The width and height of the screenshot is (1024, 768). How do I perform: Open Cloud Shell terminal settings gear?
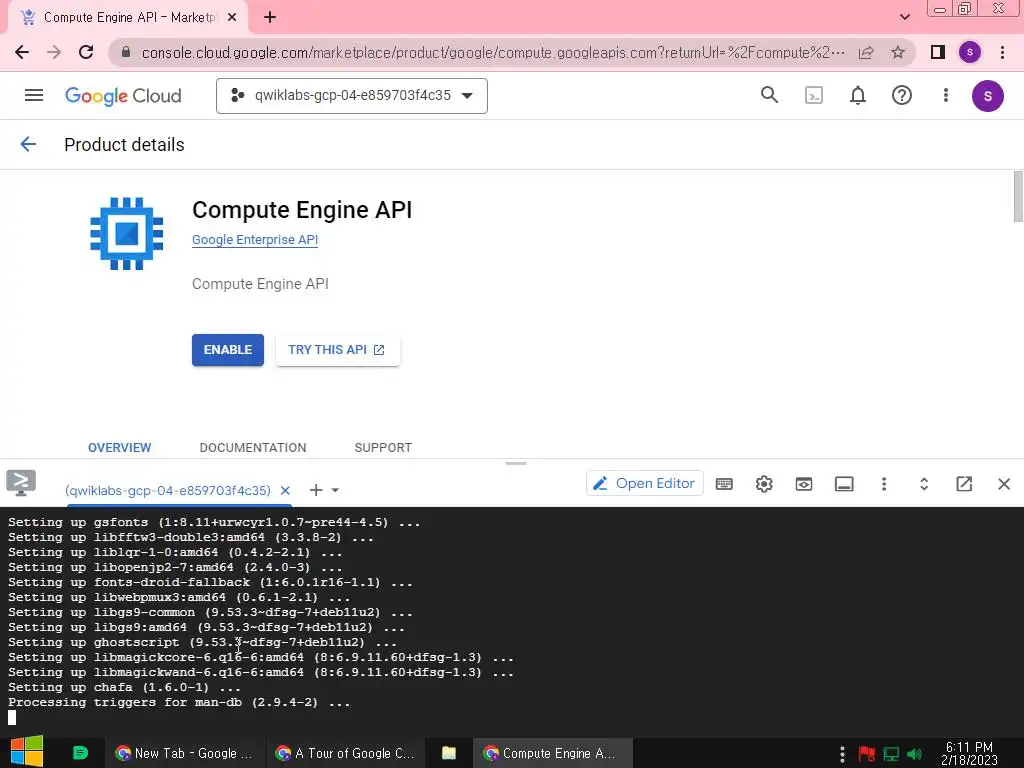(764, 484)
